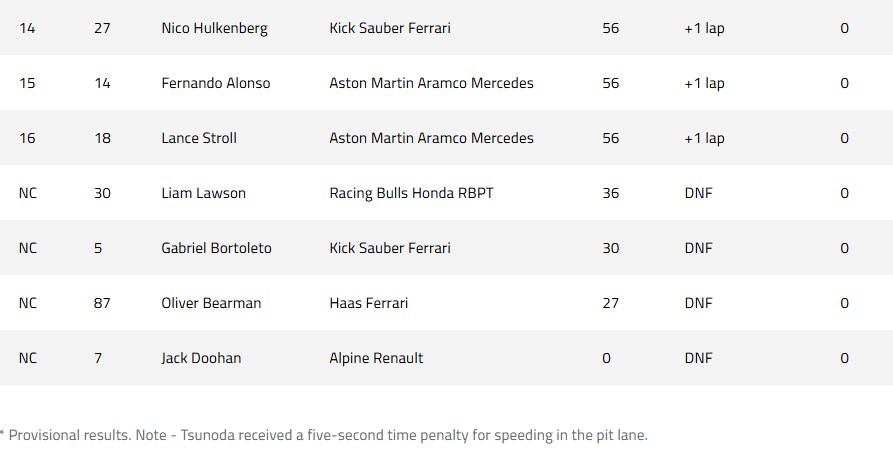Select +1 lap gap for Stroll
This screenshot has height=460, width=893.
704,139
